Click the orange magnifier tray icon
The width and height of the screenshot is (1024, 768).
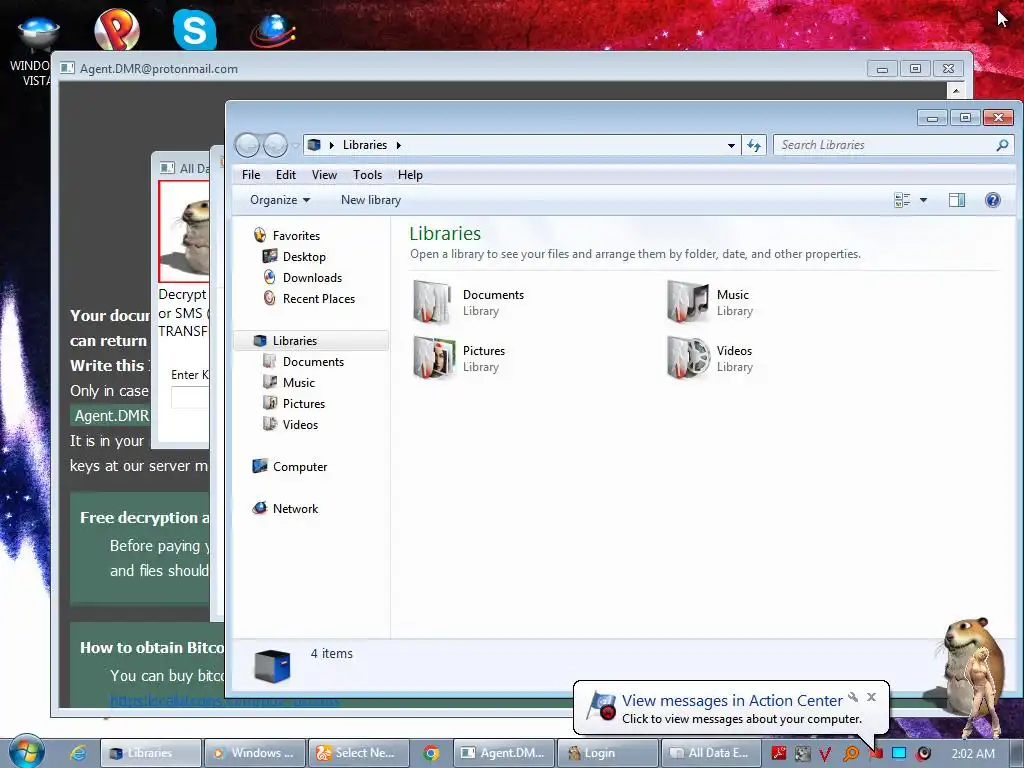(x=851, y=754)
